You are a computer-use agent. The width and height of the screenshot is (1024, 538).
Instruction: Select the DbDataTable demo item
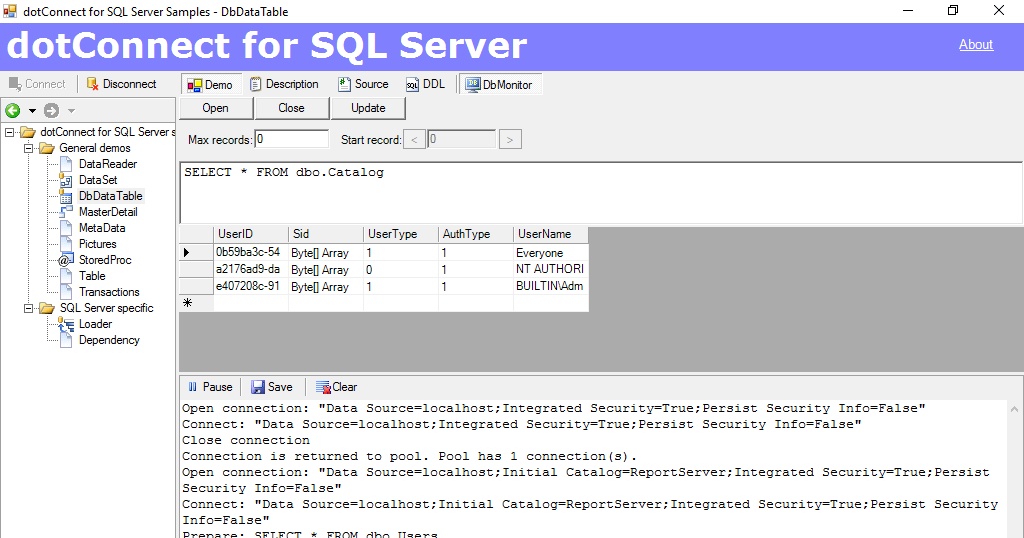pos(110,196)
